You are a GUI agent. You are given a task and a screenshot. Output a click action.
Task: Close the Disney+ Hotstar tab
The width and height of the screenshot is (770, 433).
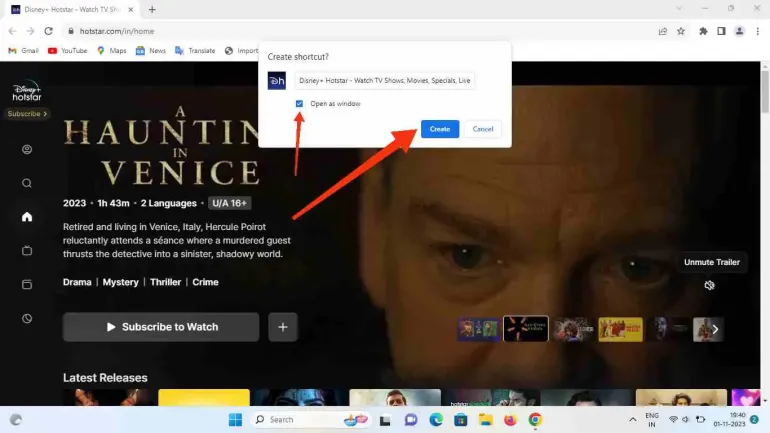point(131,9)
